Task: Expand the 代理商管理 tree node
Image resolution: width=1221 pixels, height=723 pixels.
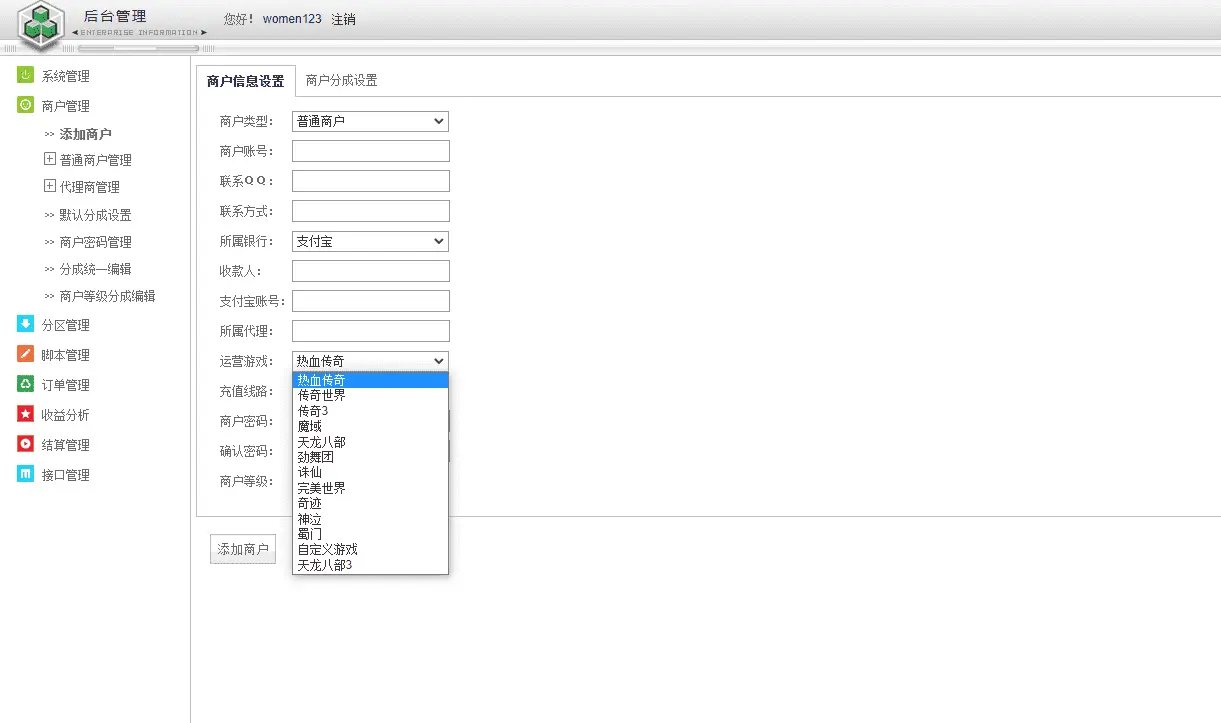Action: click(x=50, y=186)
